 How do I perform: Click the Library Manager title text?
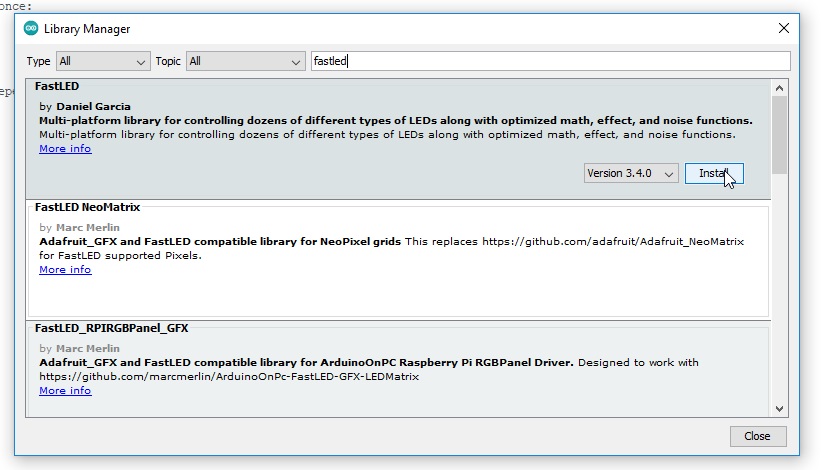point(87,29)
